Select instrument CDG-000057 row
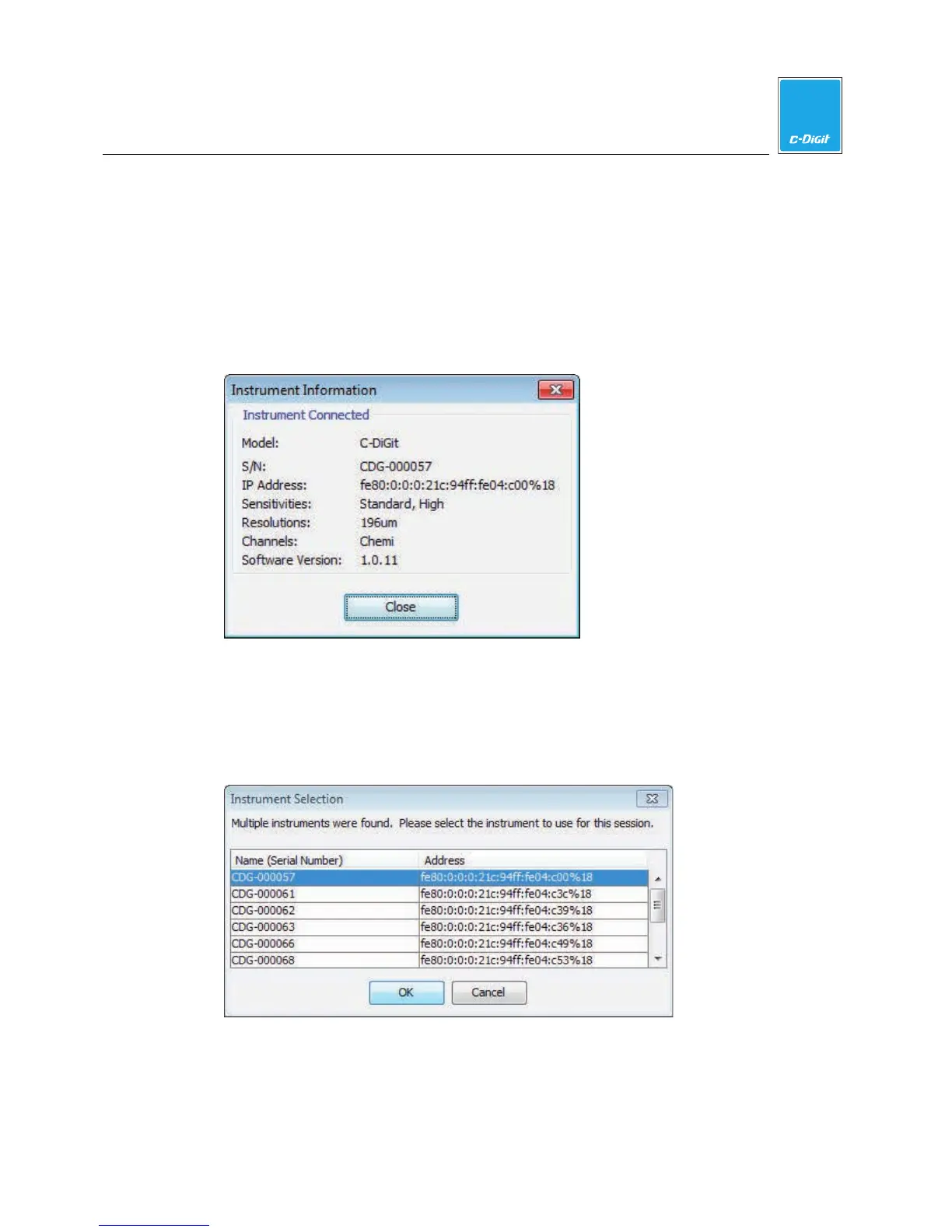The height and width of the screenshot is (1232, 952). pyautogui.click(x=439, y=877)
